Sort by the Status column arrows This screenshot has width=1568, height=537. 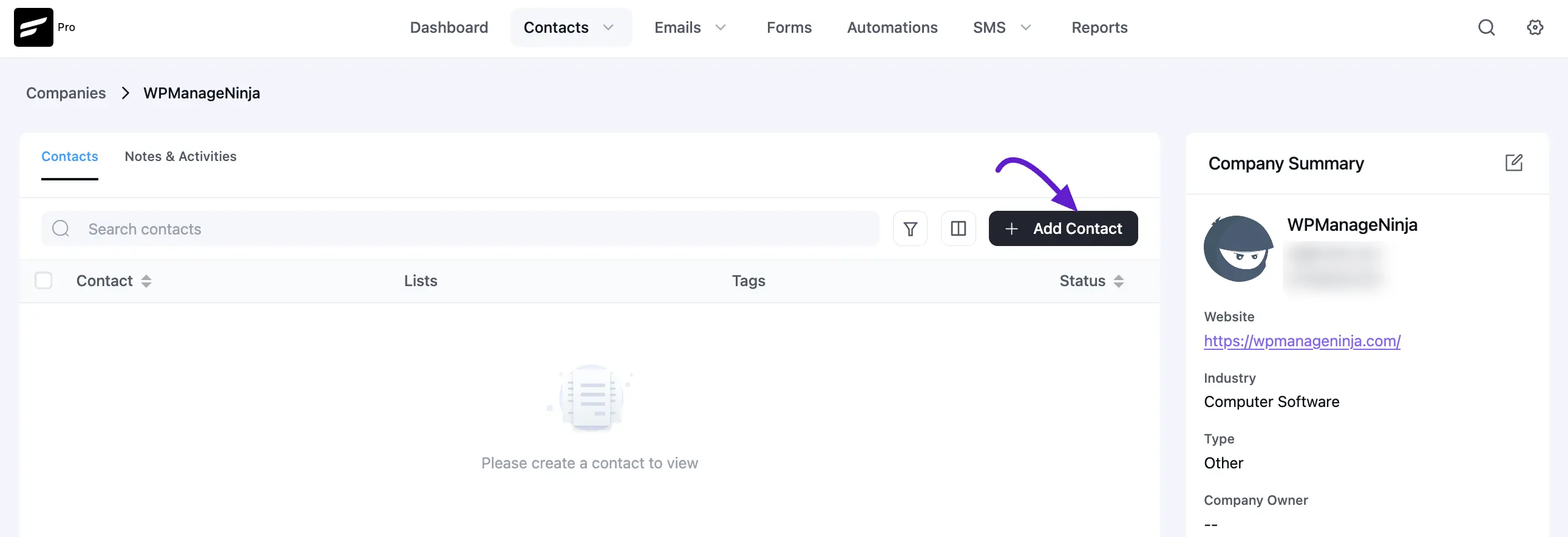point(1119,281)
